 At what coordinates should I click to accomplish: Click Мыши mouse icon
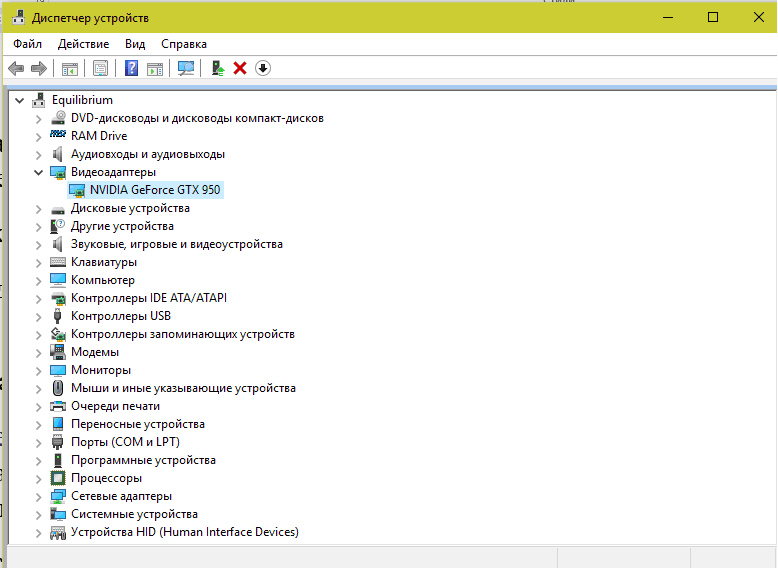[x=58, y=388]
